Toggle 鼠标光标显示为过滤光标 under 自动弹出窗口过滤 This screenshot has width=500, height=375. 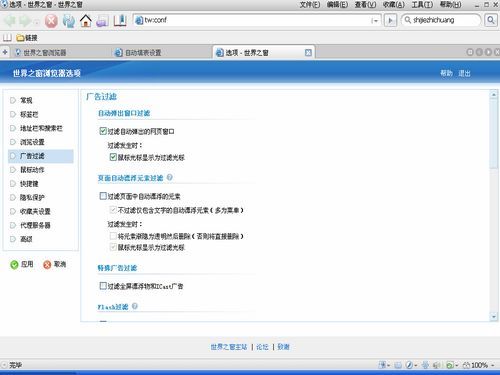point(113,157)
